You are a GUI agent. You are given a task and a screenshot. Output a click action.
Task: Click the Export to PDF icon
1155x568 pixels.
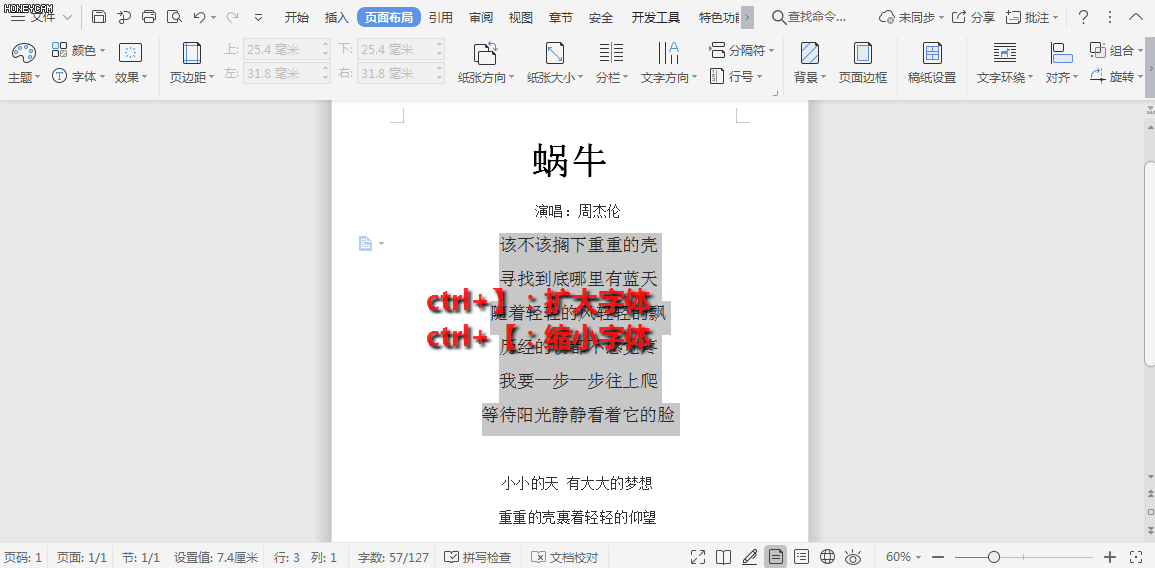[124, 17]
